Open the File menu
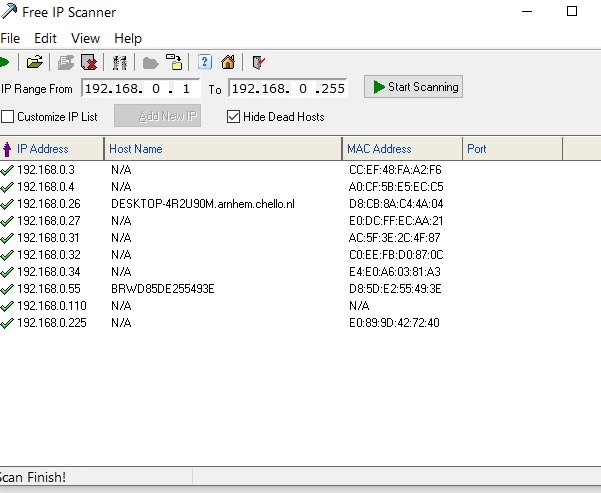 (10, 38)
